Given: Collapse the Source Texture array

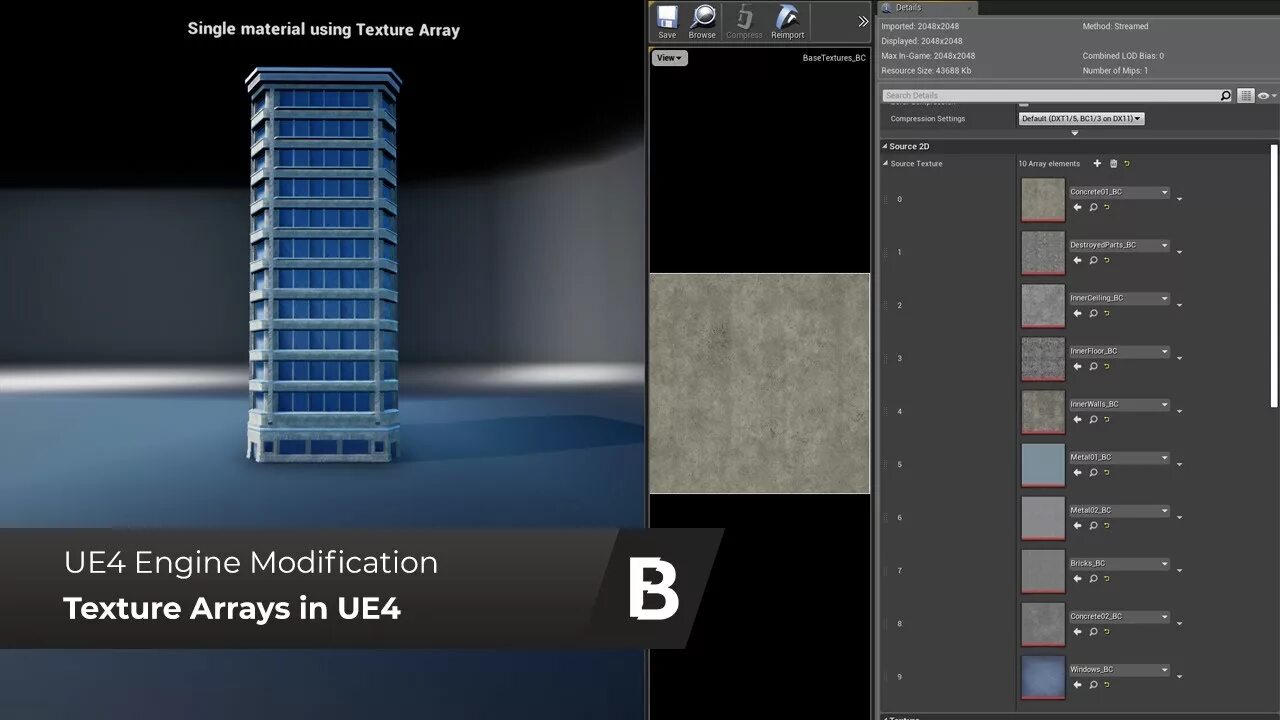Looking at the screenshot, I should [x=885, y=163].
